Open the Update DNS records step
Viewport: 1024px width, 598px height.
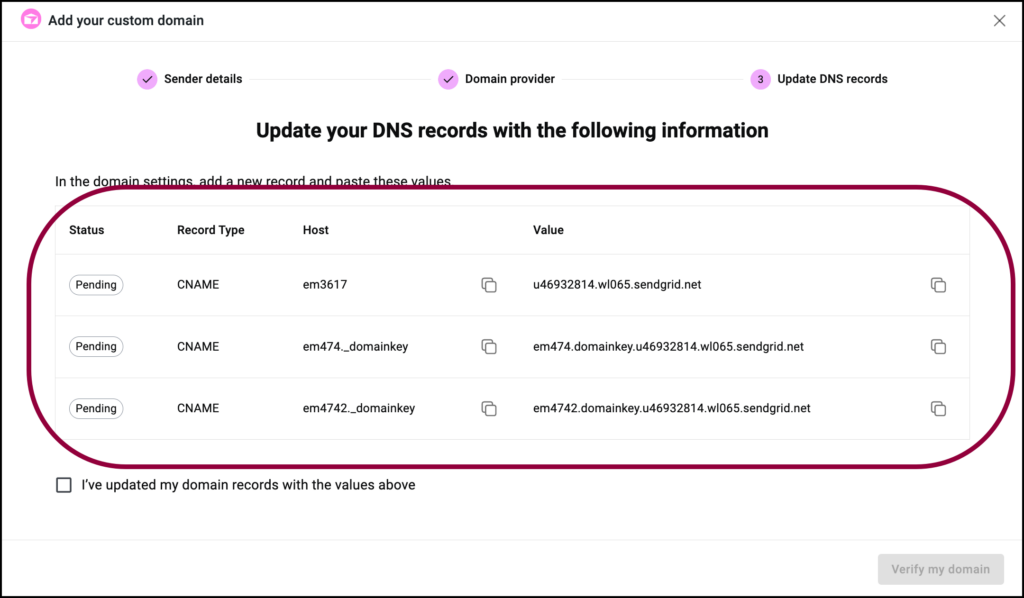831,79
